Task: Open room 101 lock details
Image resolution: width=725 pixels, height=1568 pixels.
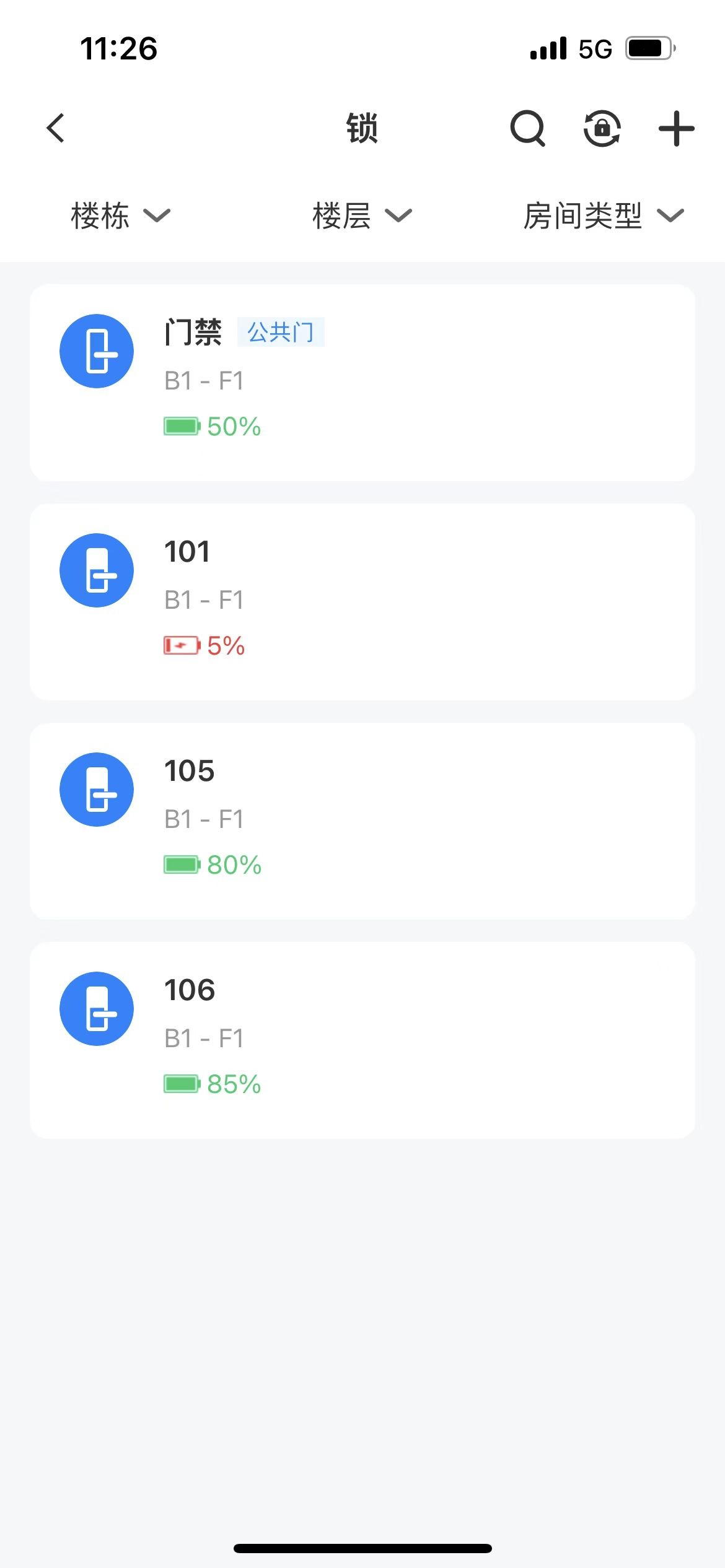Action: (x=434, y=601)
